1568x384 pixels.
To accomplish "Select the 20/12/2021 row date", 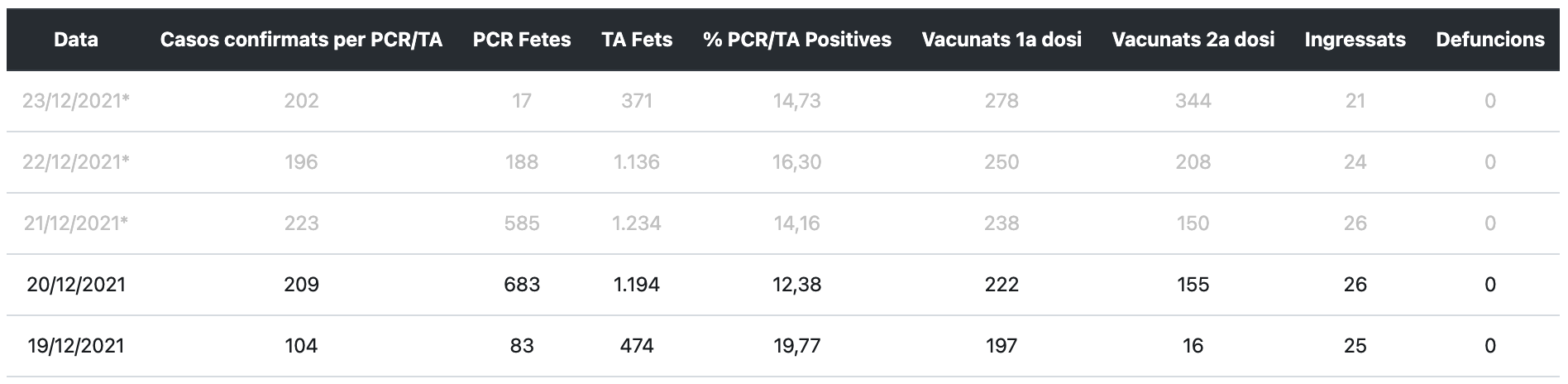I will click(x=76, y=285).
